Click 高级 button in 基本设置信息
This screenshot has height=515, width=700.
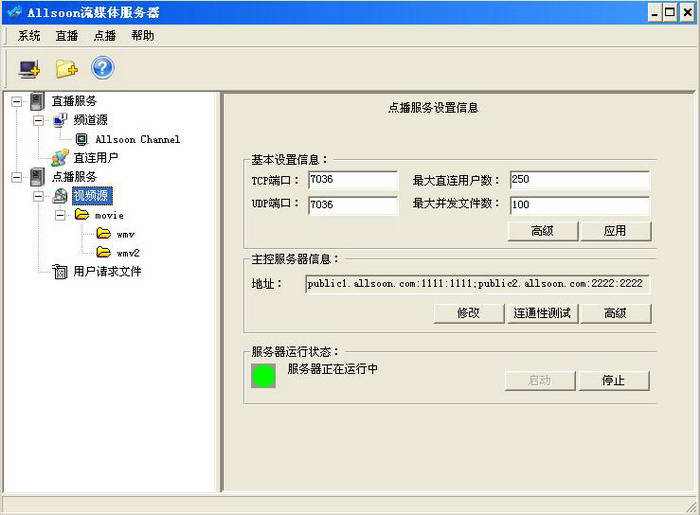click(542, 231)
